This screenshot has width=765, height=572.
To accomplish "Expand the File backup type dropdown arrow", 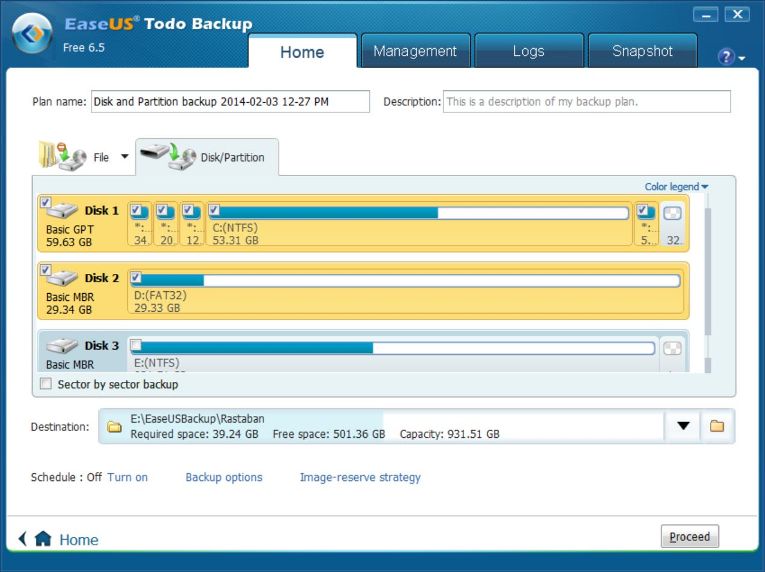I will [x=125, y=157].
